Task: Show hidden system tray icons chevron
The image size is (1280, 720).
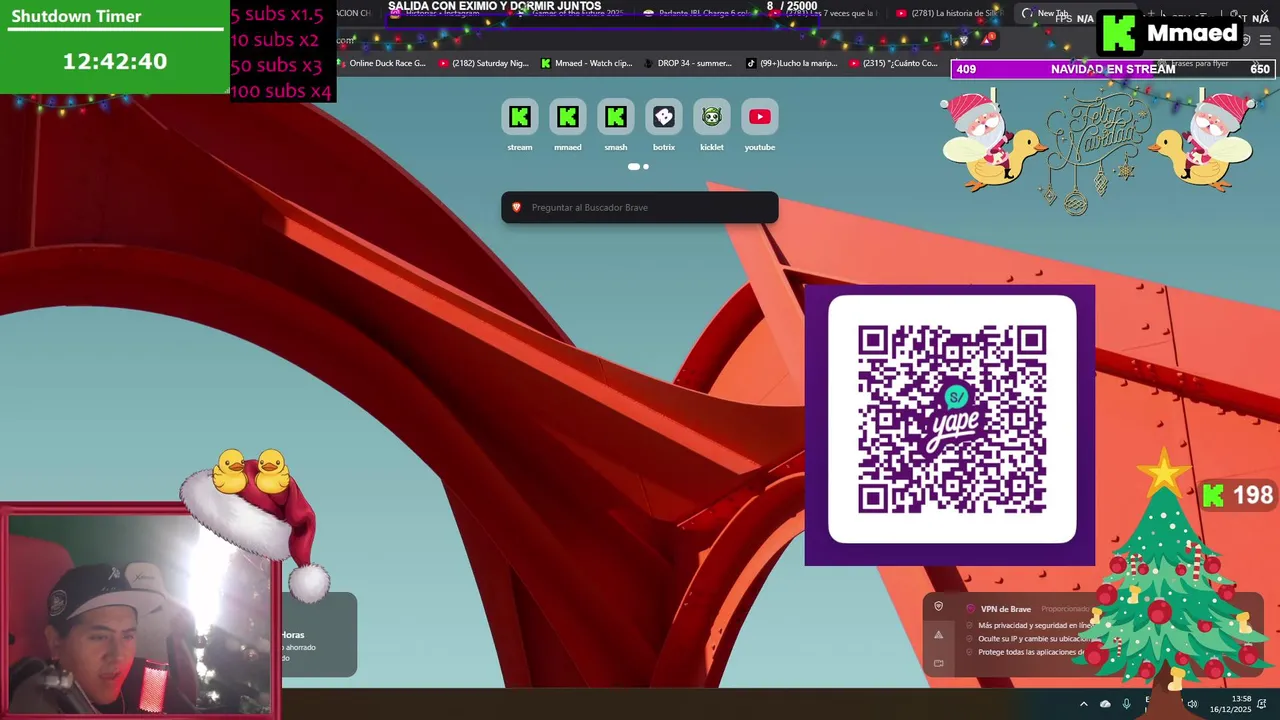Action: click(1083, 704)
